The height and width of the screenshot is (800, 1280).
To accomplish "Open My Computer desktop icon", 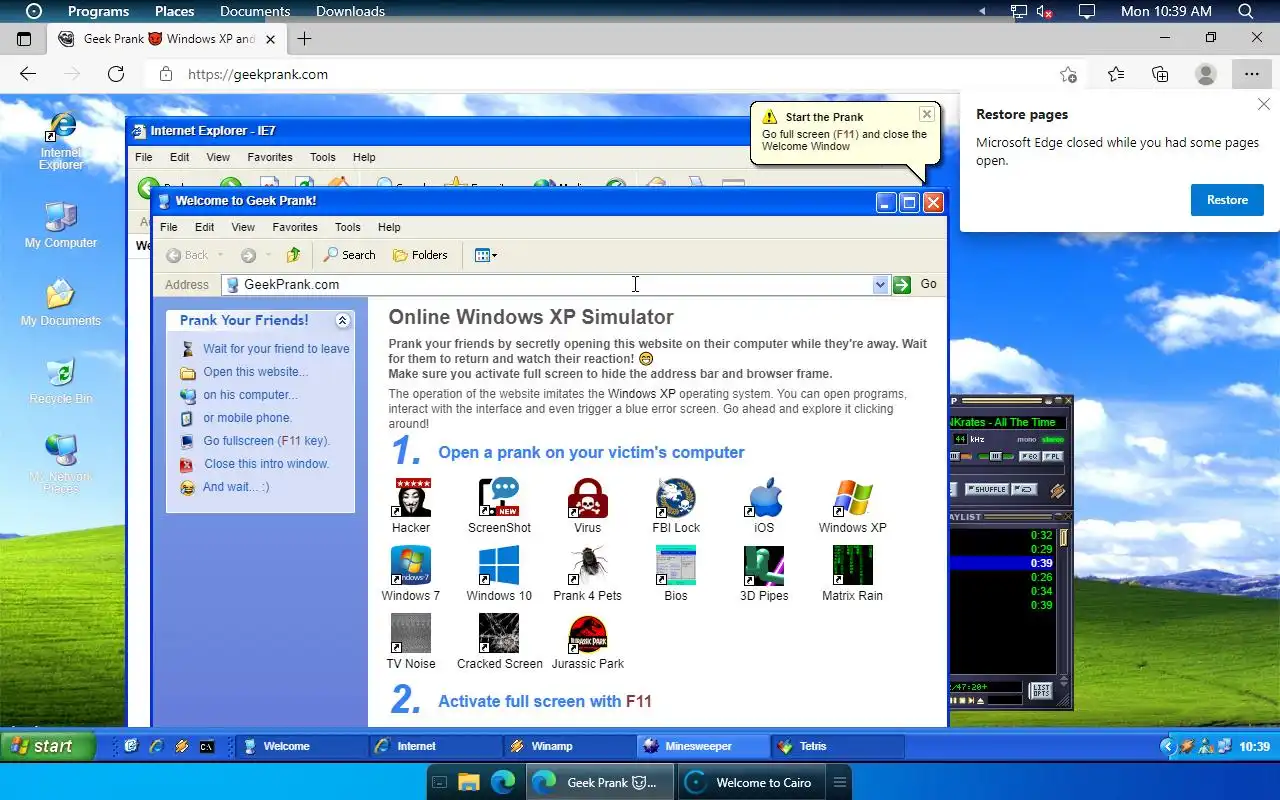I will click(x=61, y=225).
